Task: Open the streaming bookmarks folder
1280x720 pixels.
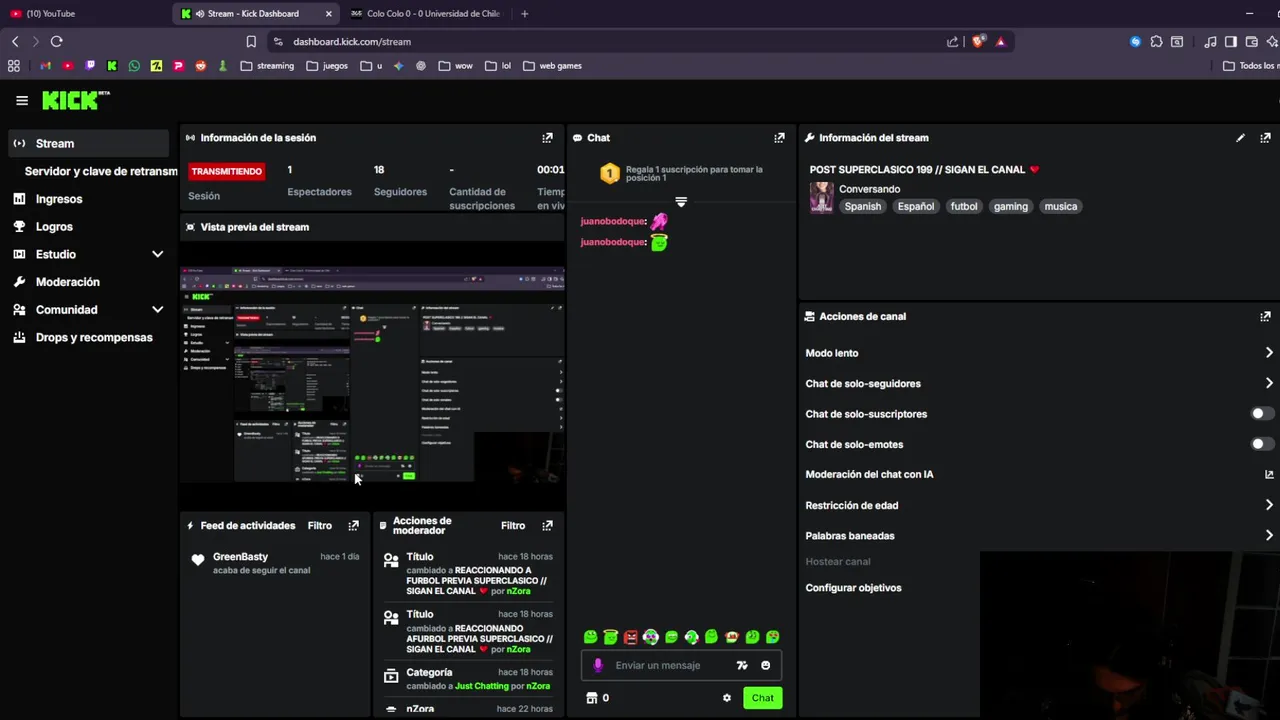Action: [267, 66]
